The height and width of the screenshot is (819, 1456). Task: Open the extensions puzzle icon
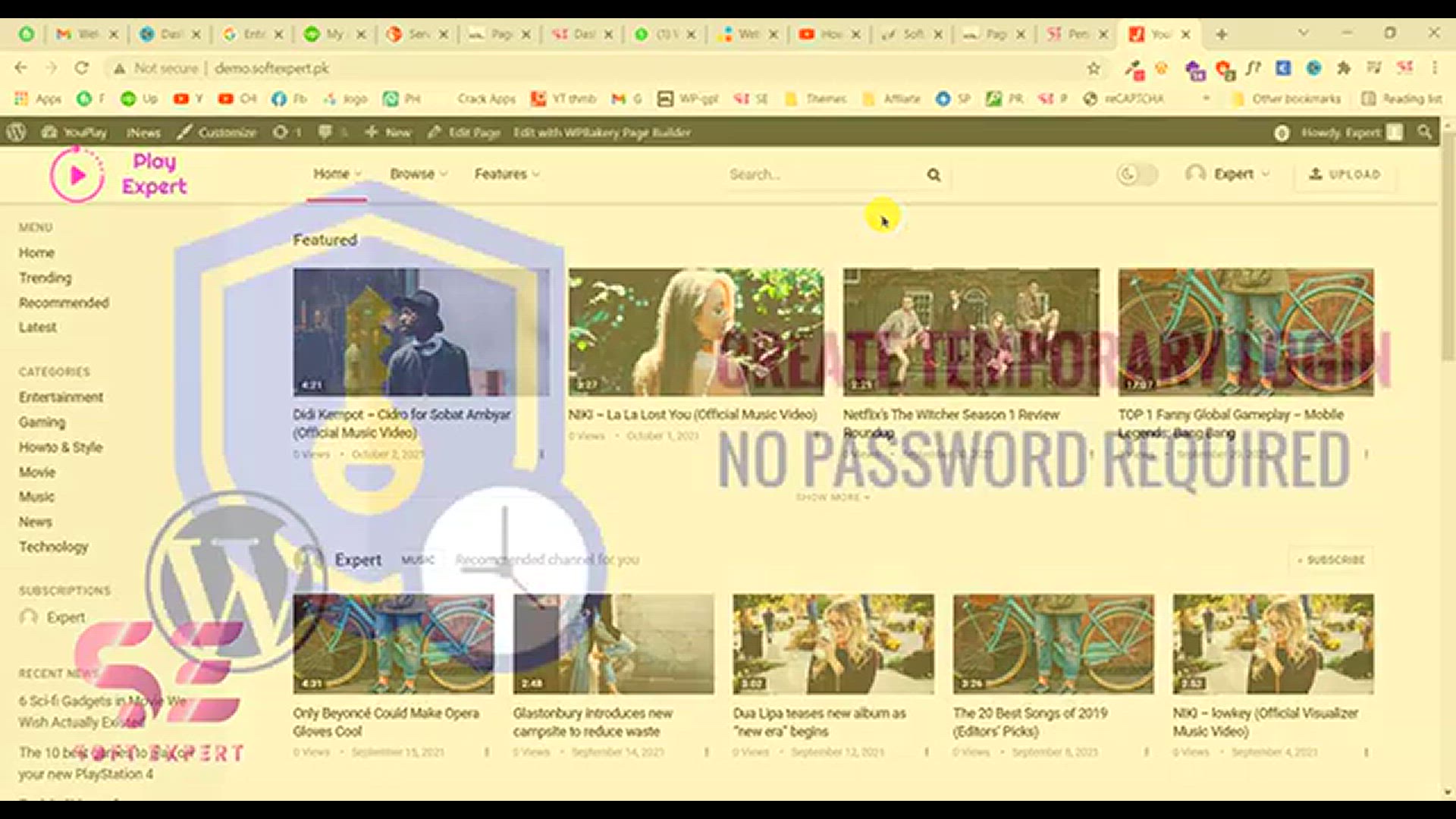tap(1344, 68)
